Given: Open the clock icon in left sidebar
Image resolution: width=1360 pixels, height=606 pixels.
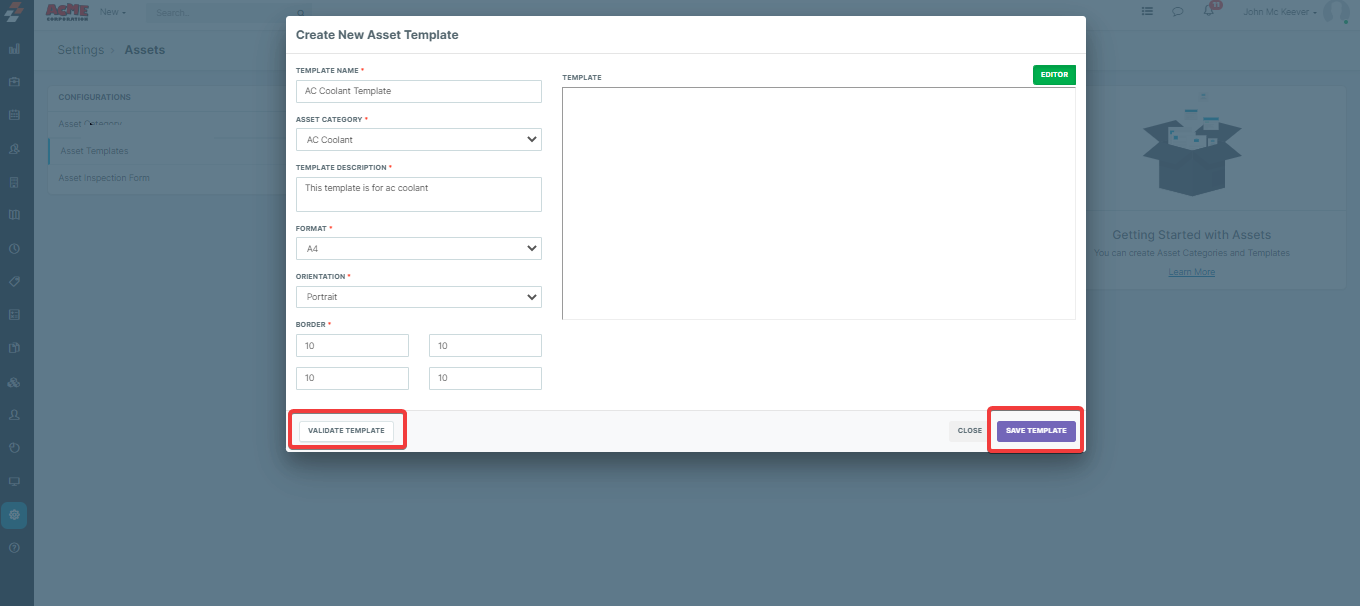Looking at the screenshot, I should tap(14, 248).
